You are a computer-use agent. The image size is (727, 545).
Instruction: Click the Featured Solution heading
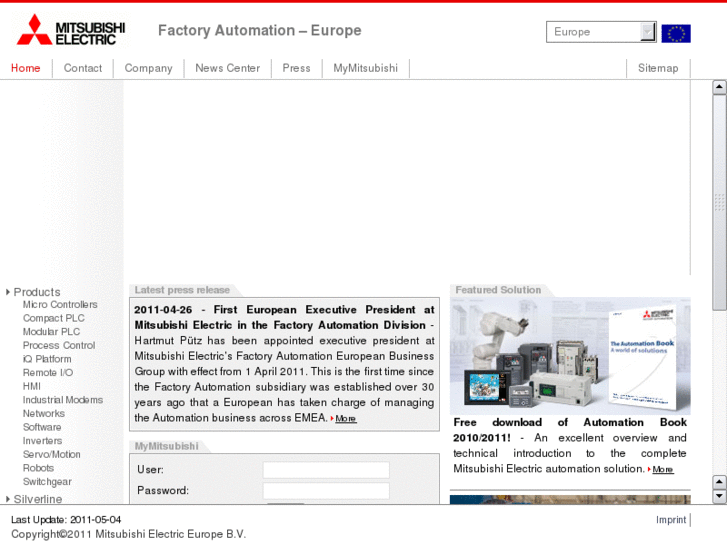pos(498,290)
